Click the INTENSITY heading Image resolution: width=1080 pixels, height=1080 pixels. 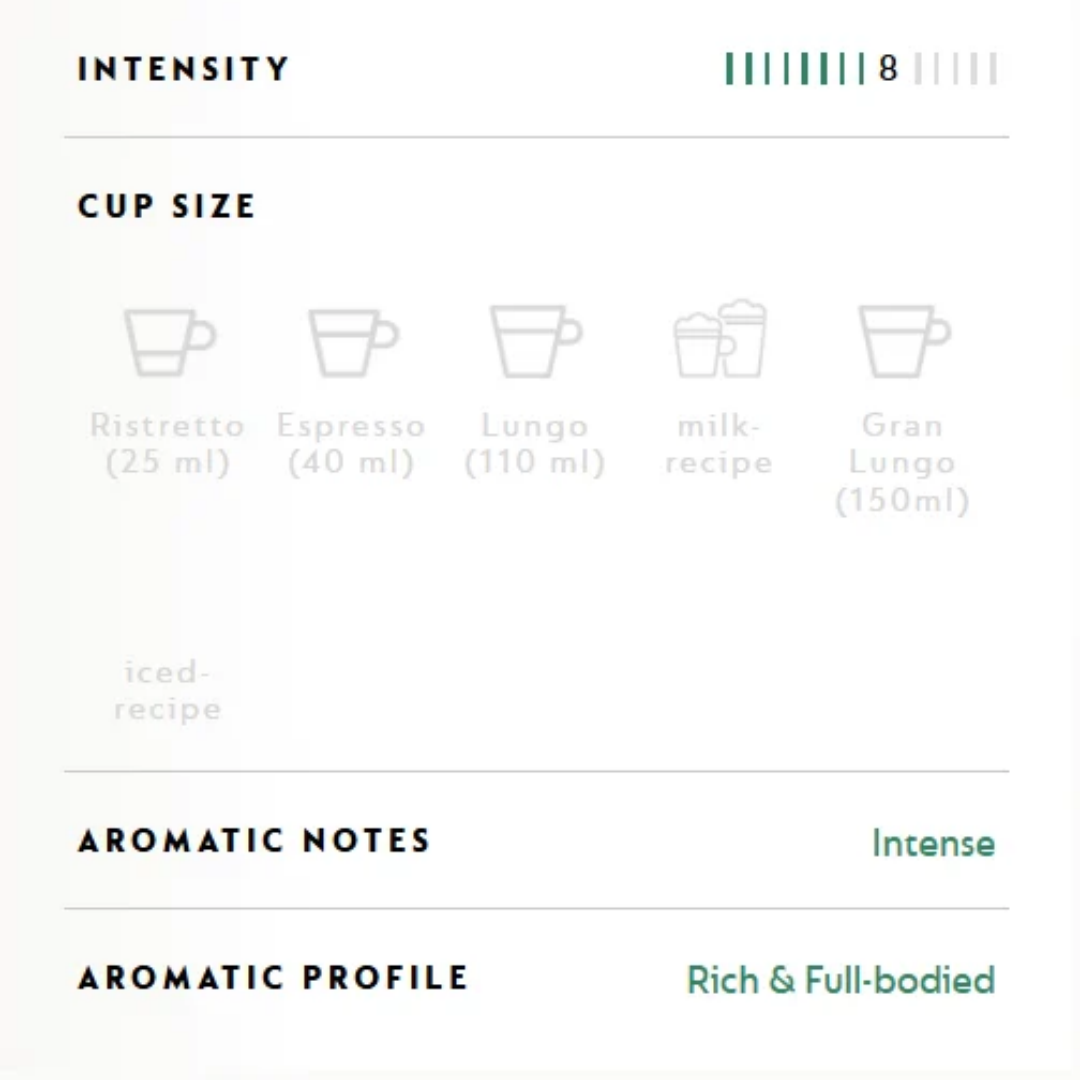point(183,68)
